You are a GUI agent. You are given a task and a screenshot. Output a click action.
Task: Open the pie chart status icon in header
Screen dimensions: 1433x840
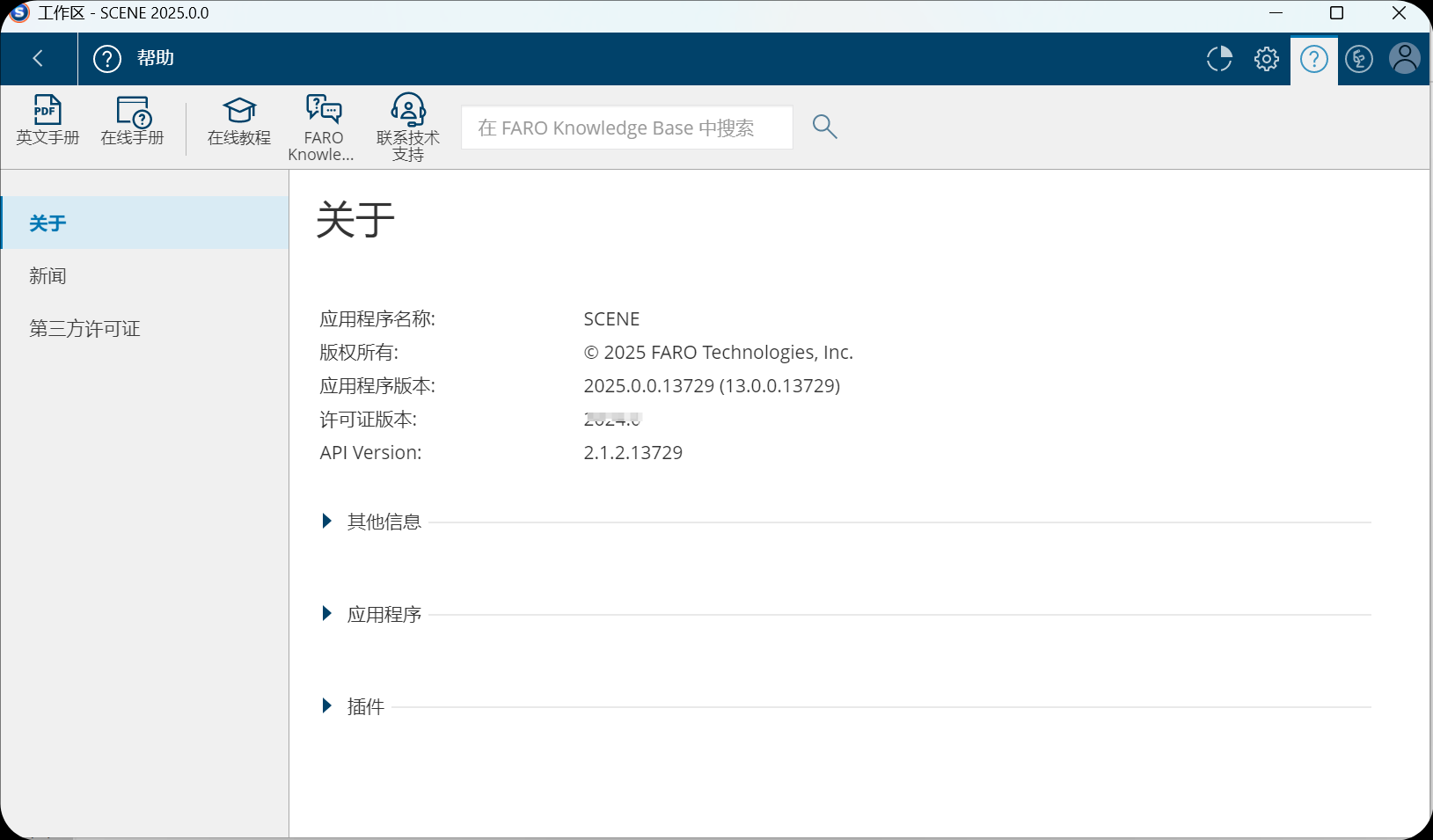tap(1219, 59)
